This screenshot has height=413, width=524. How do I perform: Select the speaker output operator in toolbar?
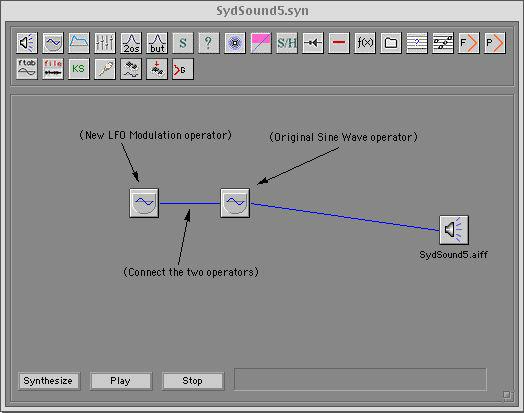point(27,43)
